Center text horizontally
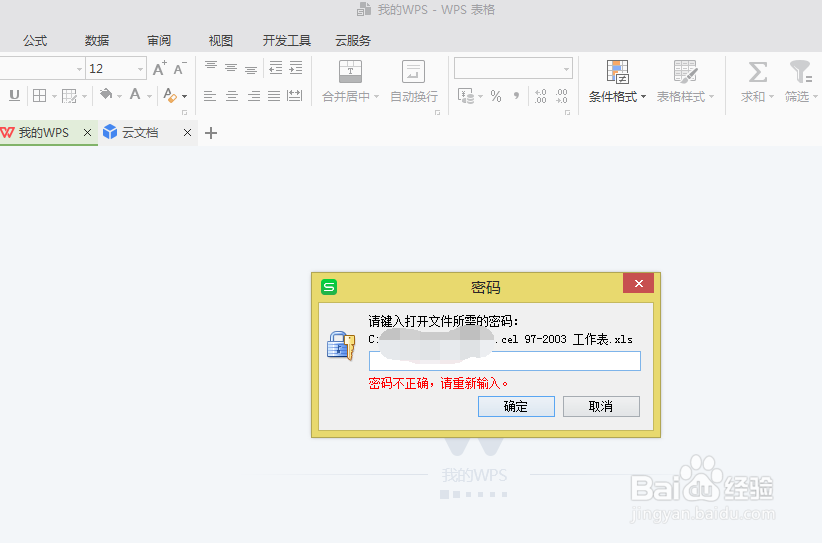 [232, 96]
